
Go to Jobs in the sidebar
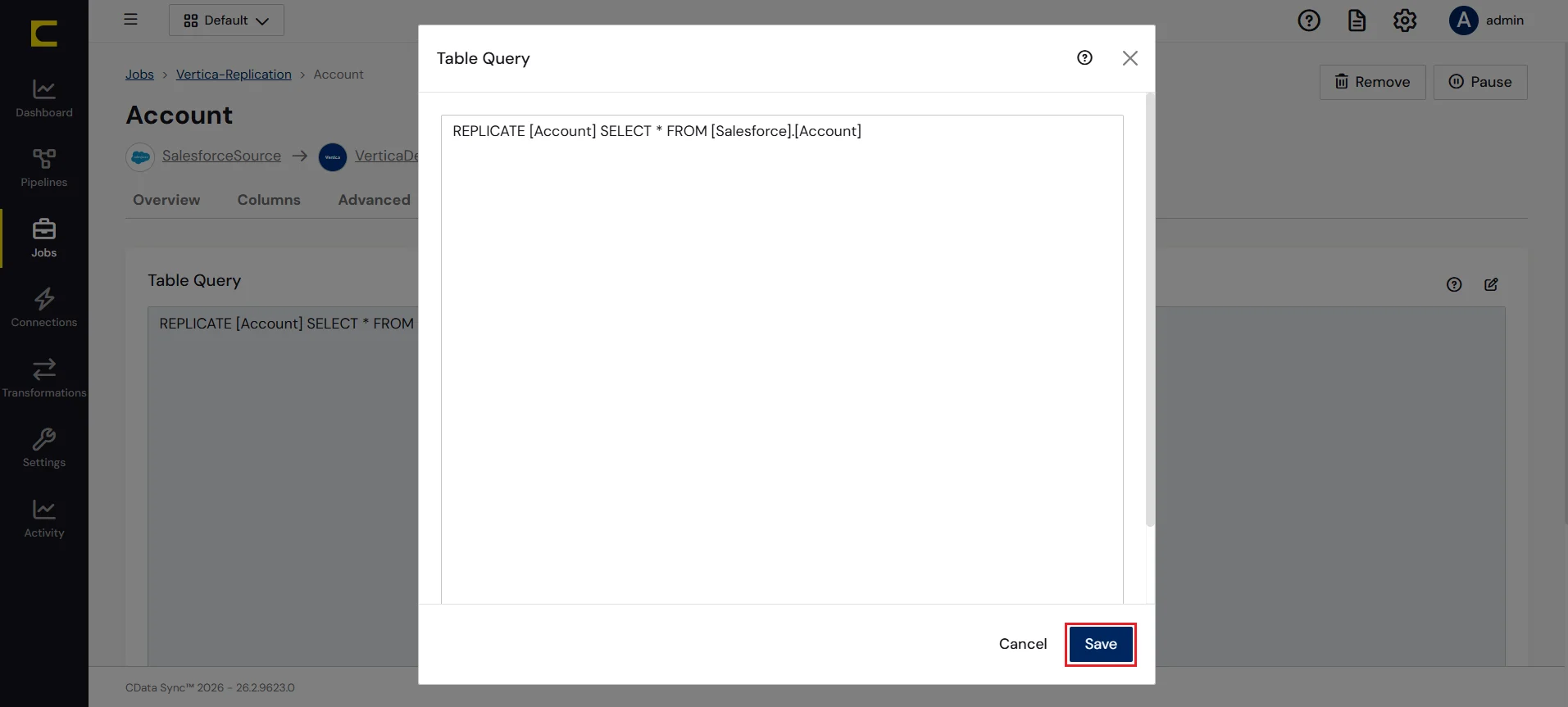click(x=44, y=238)
